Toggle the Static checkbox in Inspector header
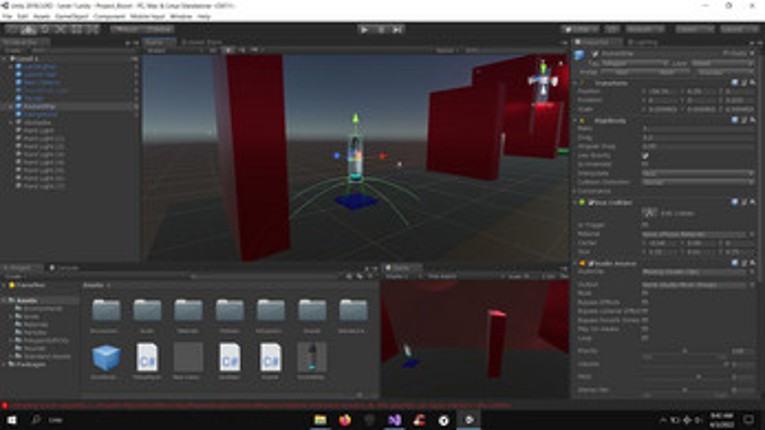The image size is (765, 430). [x=725, y=53]
